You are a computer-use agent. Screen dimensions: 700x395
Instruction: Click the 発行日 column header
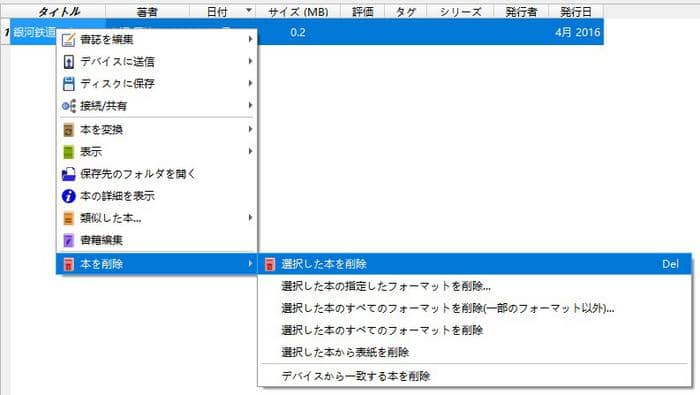point(576,12)
